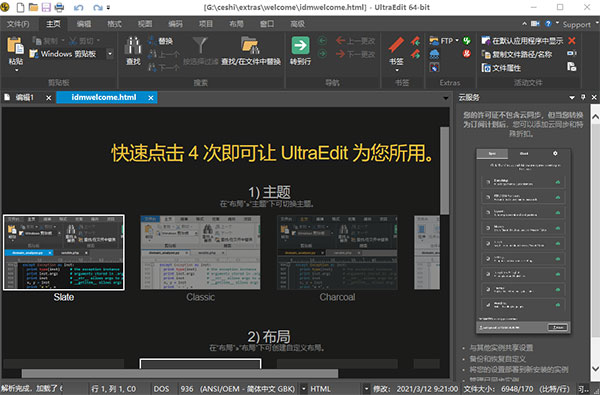Click the blue cloud services icon in Extras
This screenshot has width=600, height=395.
click(434, 54)
